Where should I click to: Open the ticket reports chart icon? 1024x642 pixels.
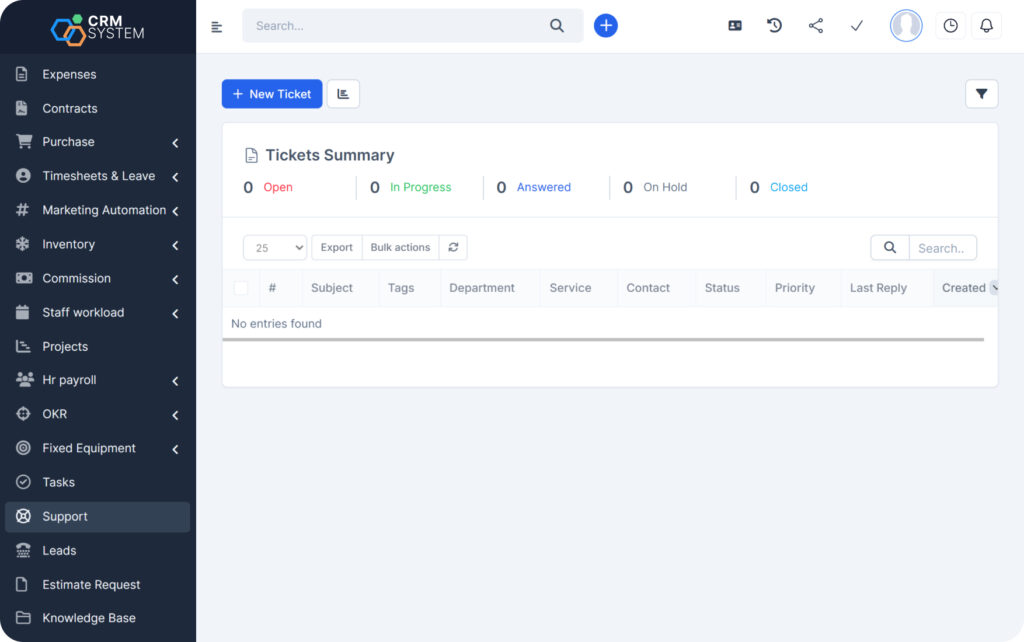point(343,94)
